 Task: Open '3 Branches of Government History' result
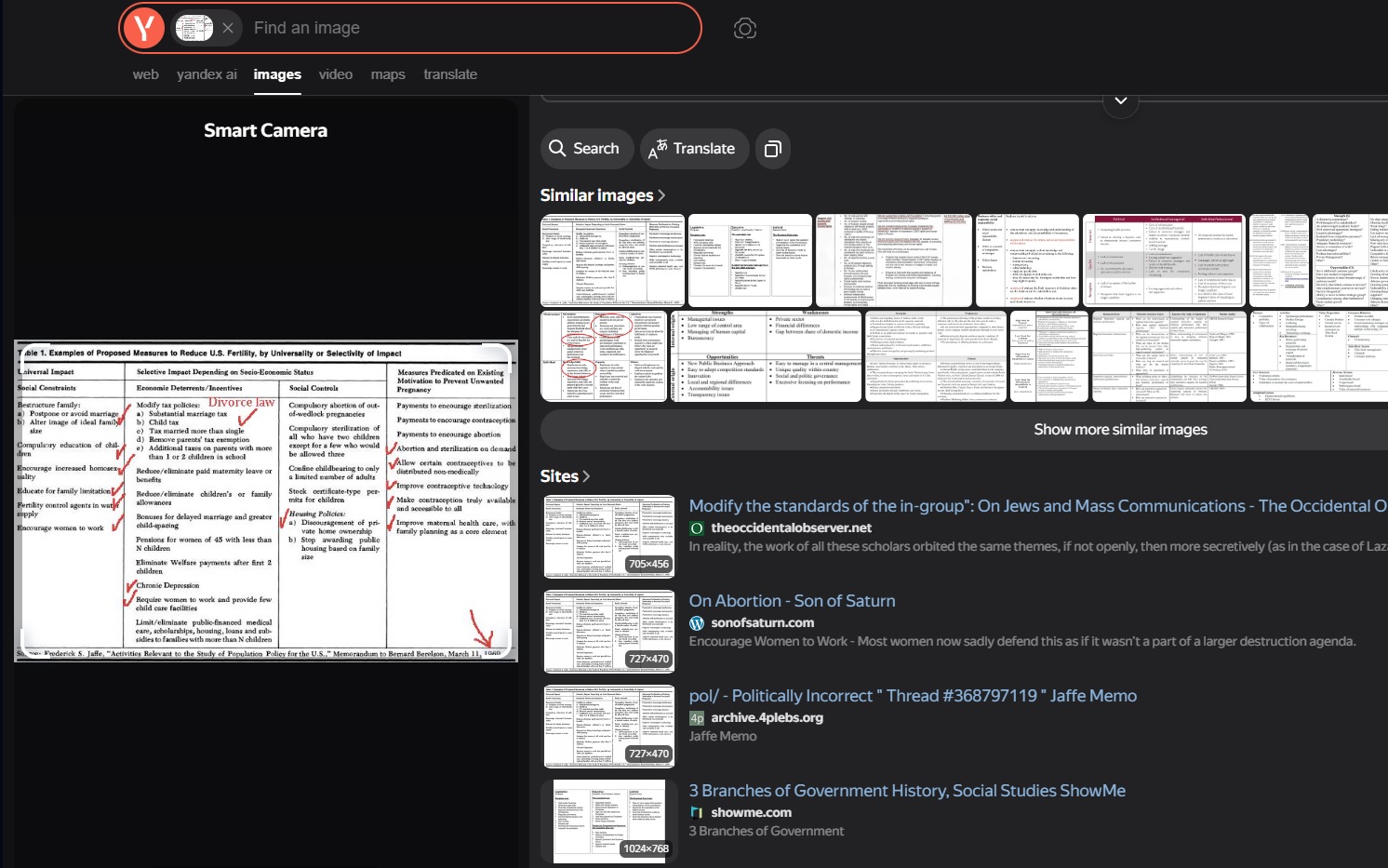(907, 791)
